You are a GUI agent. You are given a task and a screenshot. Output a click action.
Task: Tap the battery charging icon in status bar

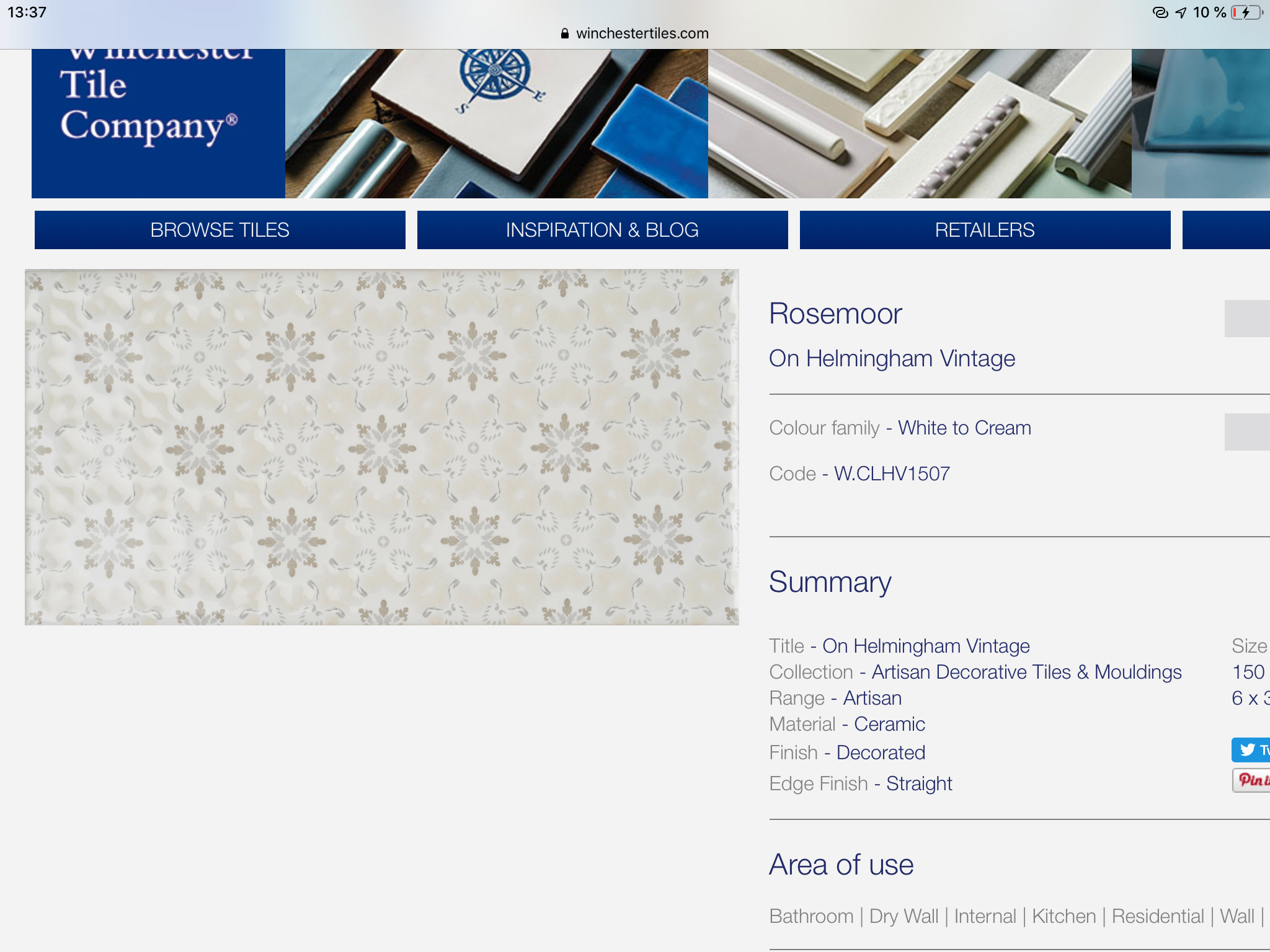1246,12
